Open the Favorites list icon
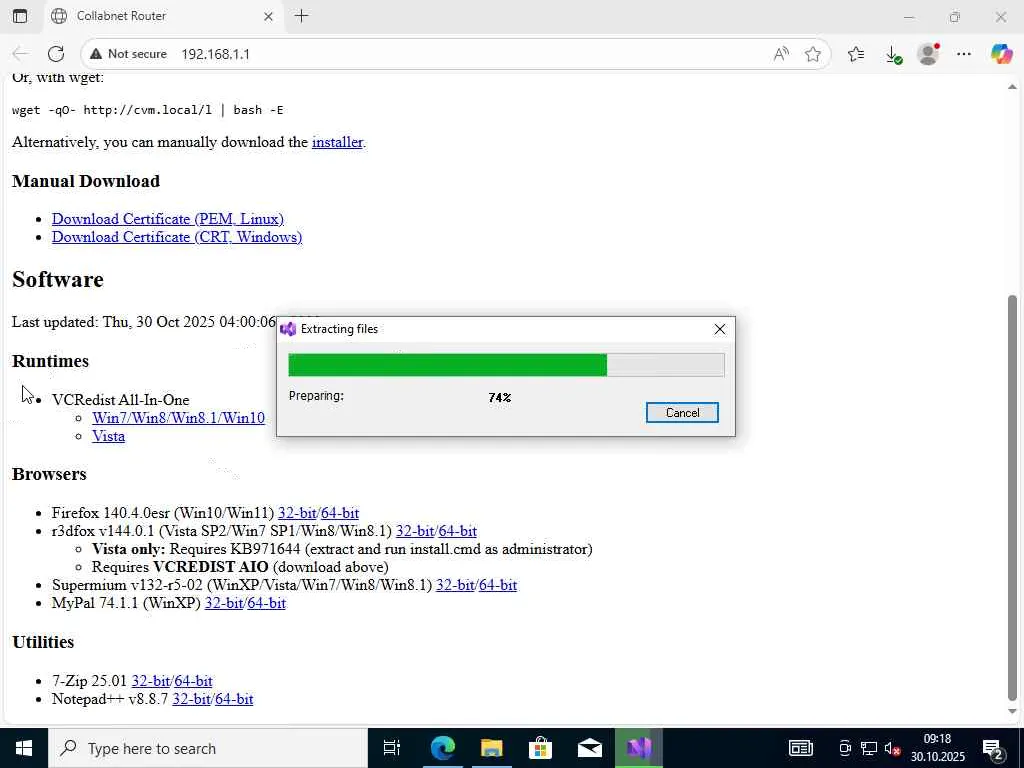This screenshot has height=768, width=1024. 856,54
